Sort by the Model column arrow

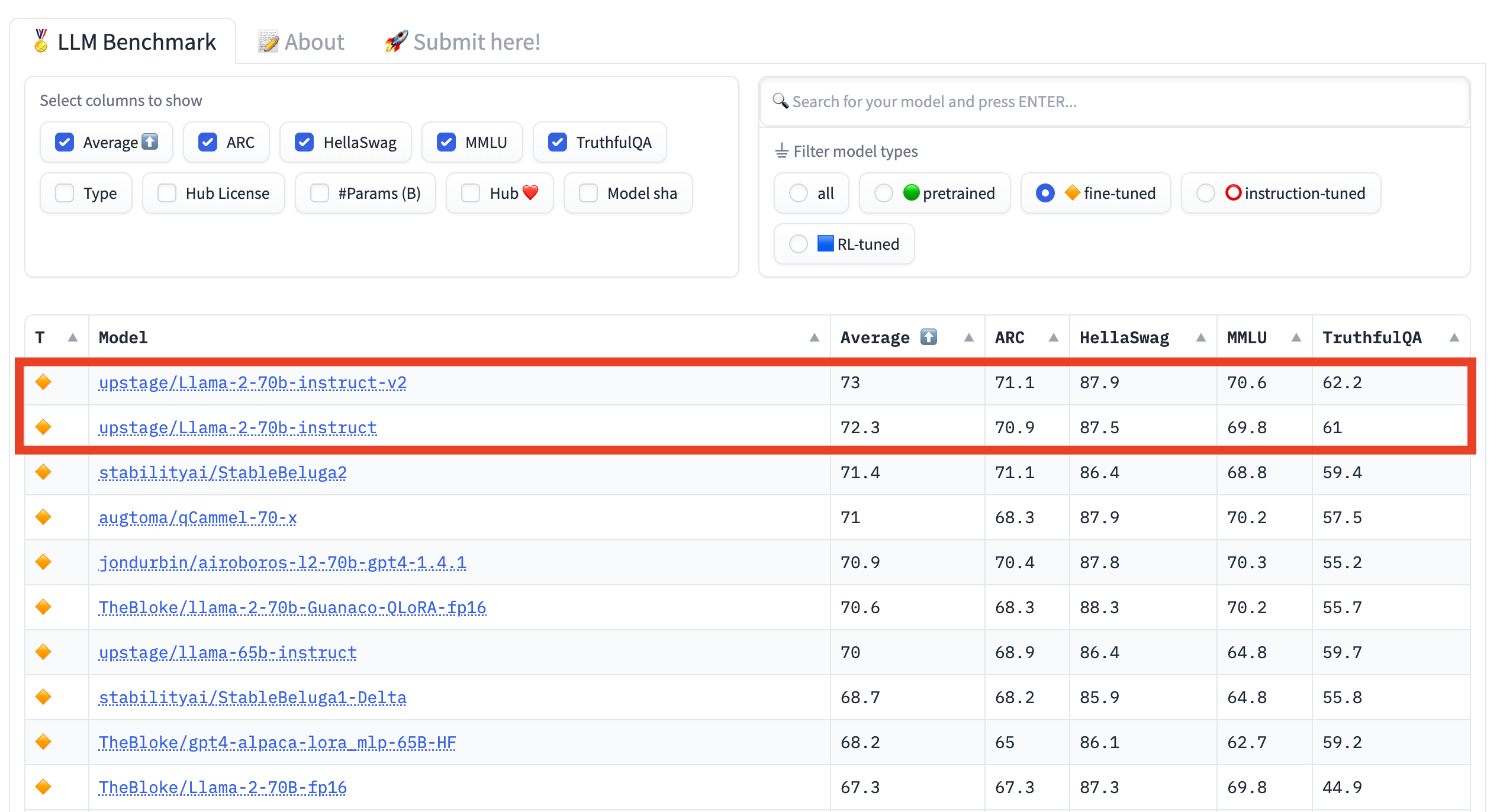point(815,337)
